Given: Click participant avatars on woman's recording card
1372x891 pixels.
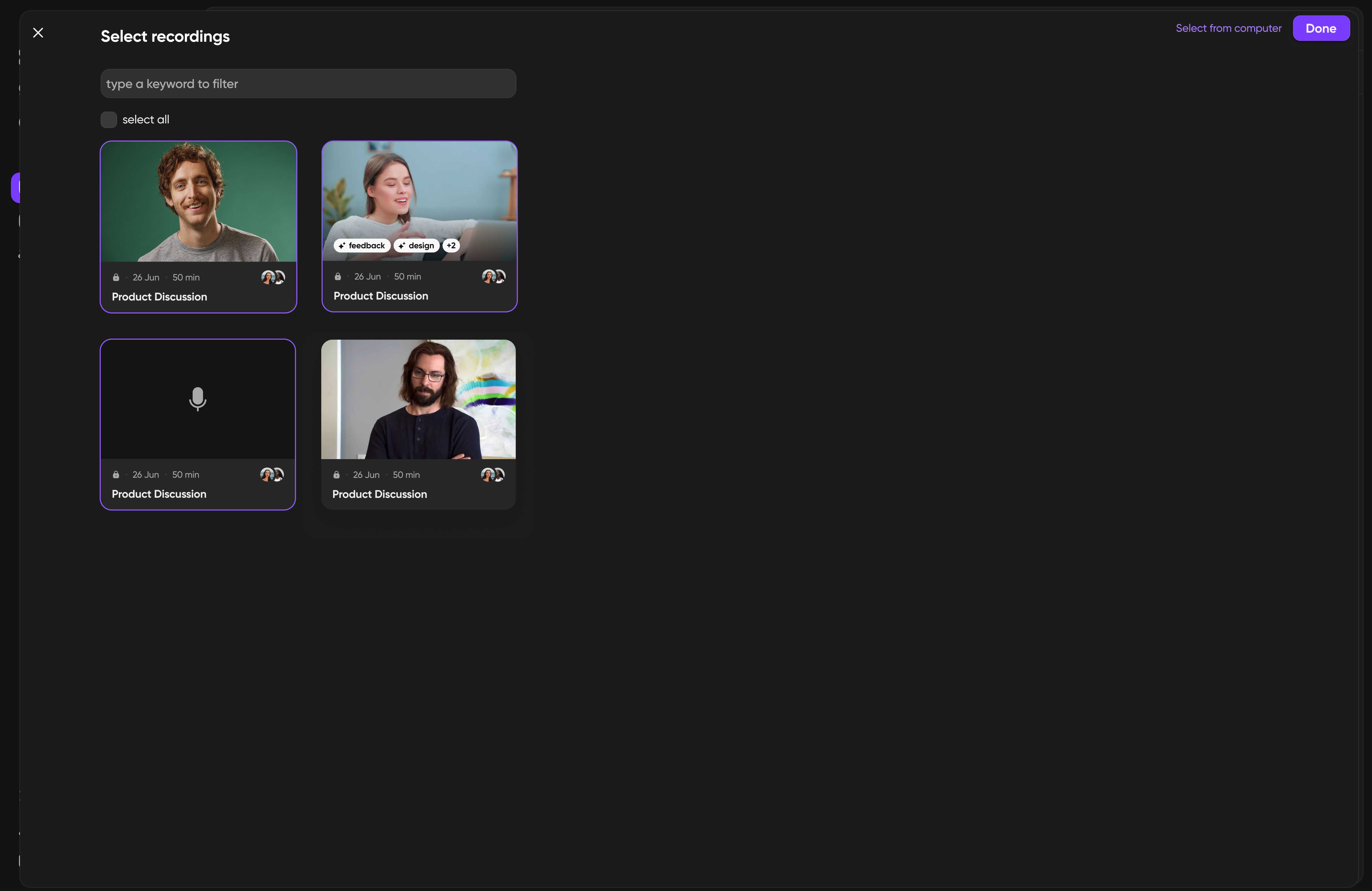Looking at the screenshot, I should (x=494, y=277).
